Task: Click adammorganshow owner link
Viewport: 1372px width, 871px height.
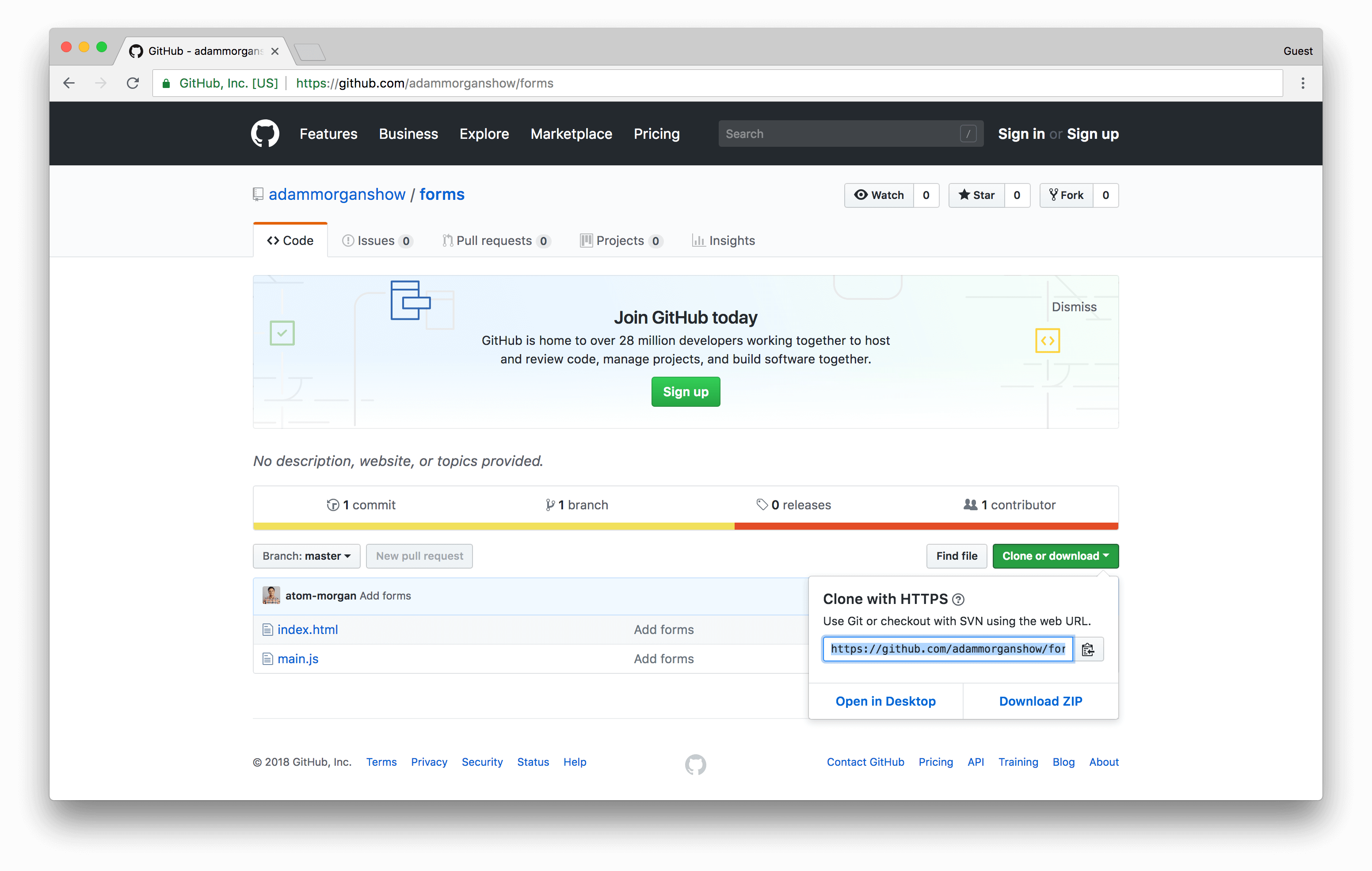Action: pyautogui.click(x=337, y=195)
